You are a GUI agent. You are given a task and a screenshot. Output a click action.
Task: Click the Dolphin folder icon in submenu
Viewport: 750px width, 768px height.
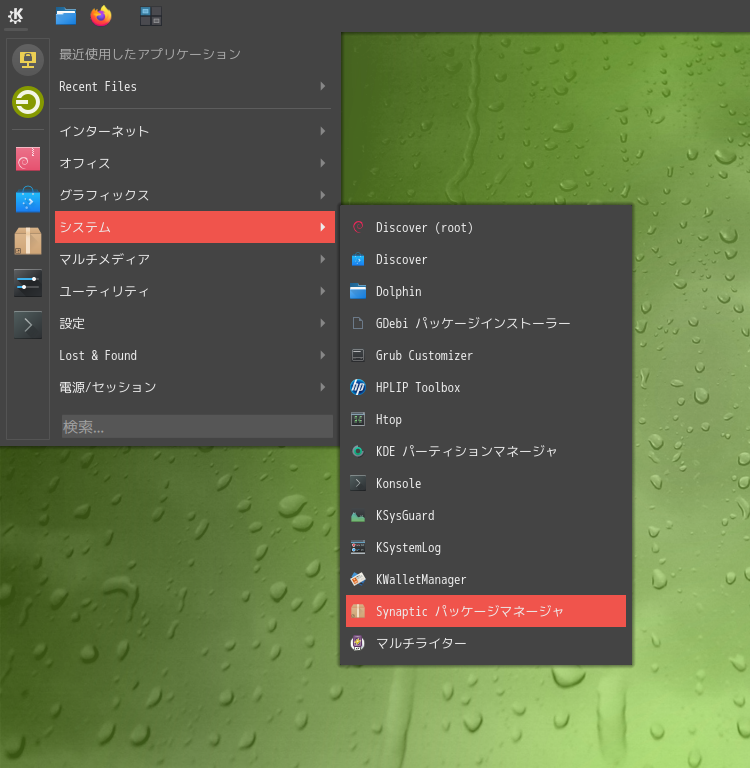point(358,291)
